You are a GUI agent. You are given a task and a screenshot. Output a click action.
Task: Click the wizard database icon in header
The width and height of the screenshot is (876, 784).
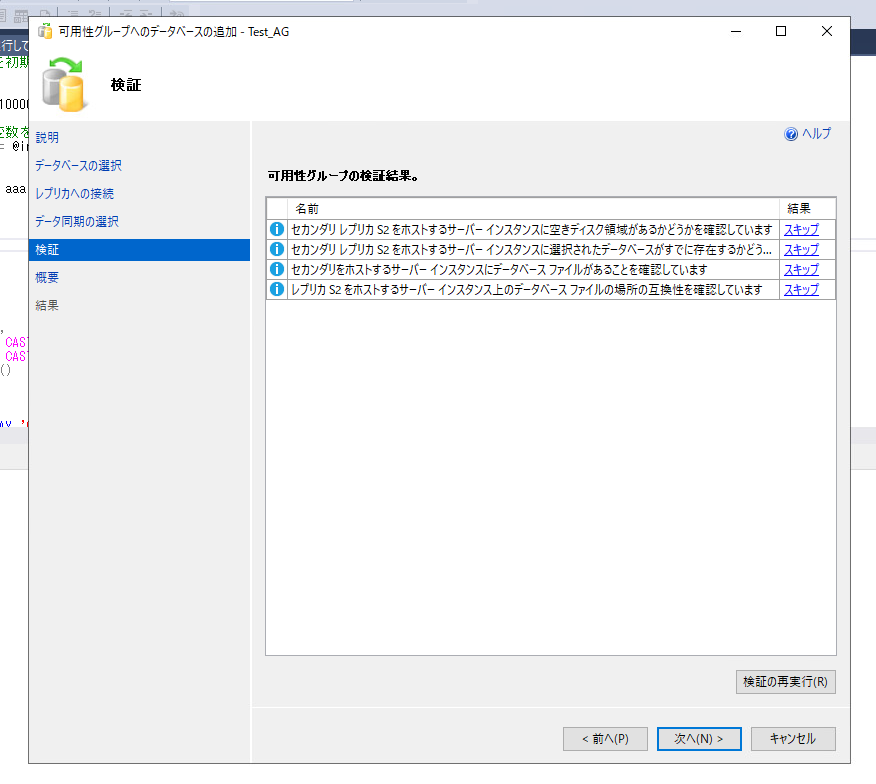click(65, 84)
